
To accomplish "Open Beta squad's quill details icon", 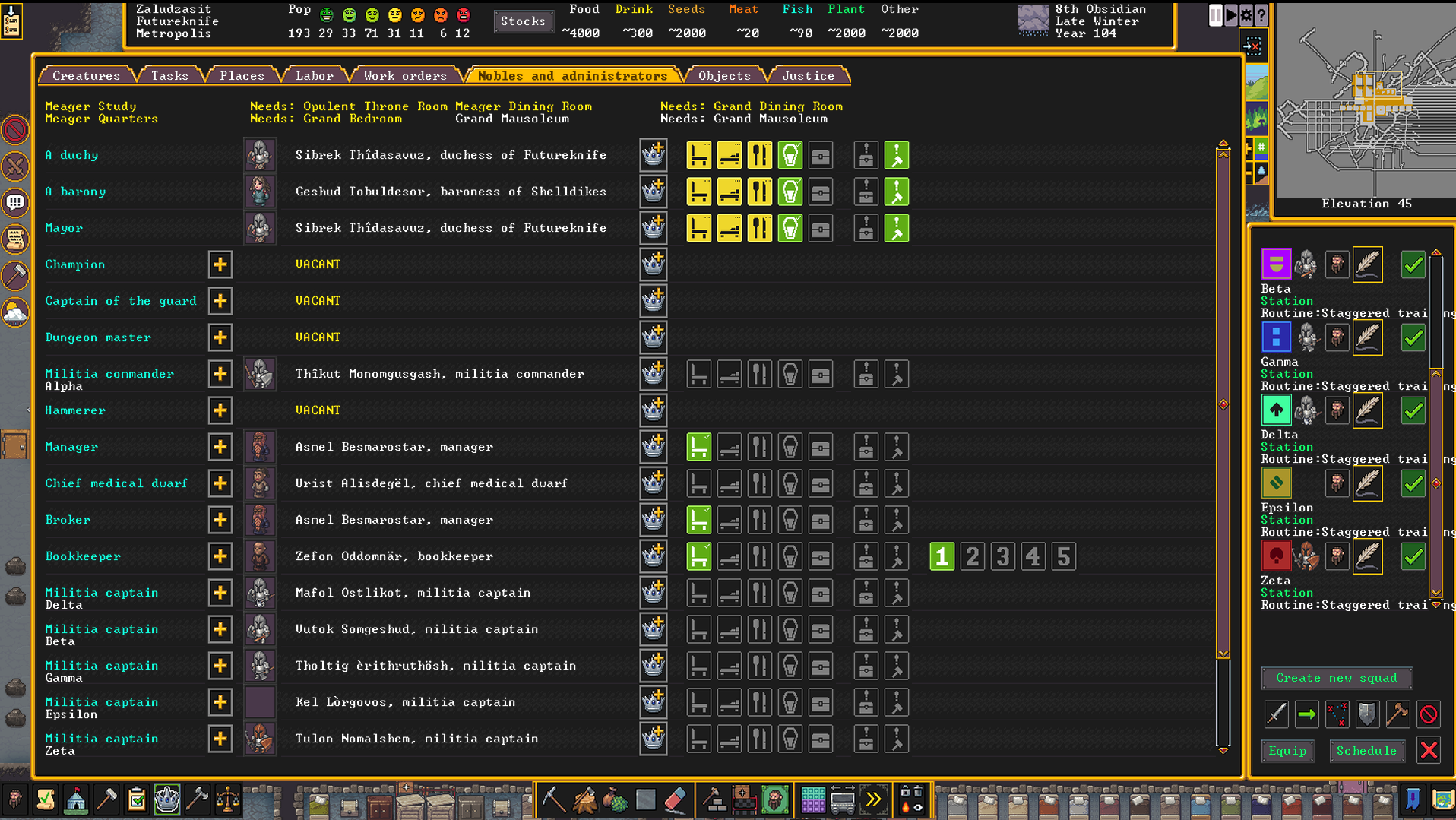I will (x=1367, y=264).
